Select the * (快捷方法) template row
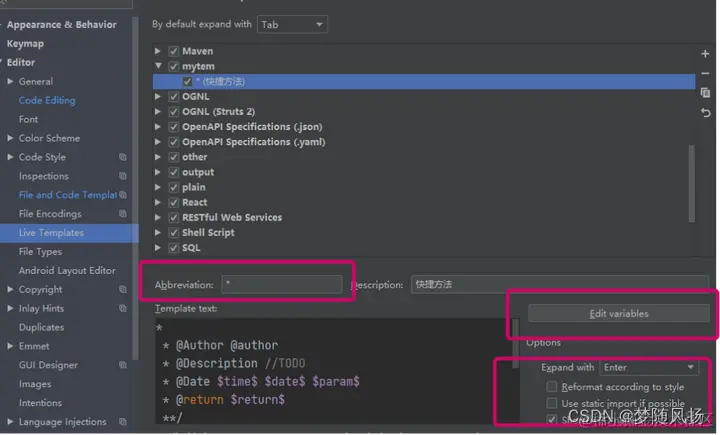 pyautogui.click(x=424, y=81)
